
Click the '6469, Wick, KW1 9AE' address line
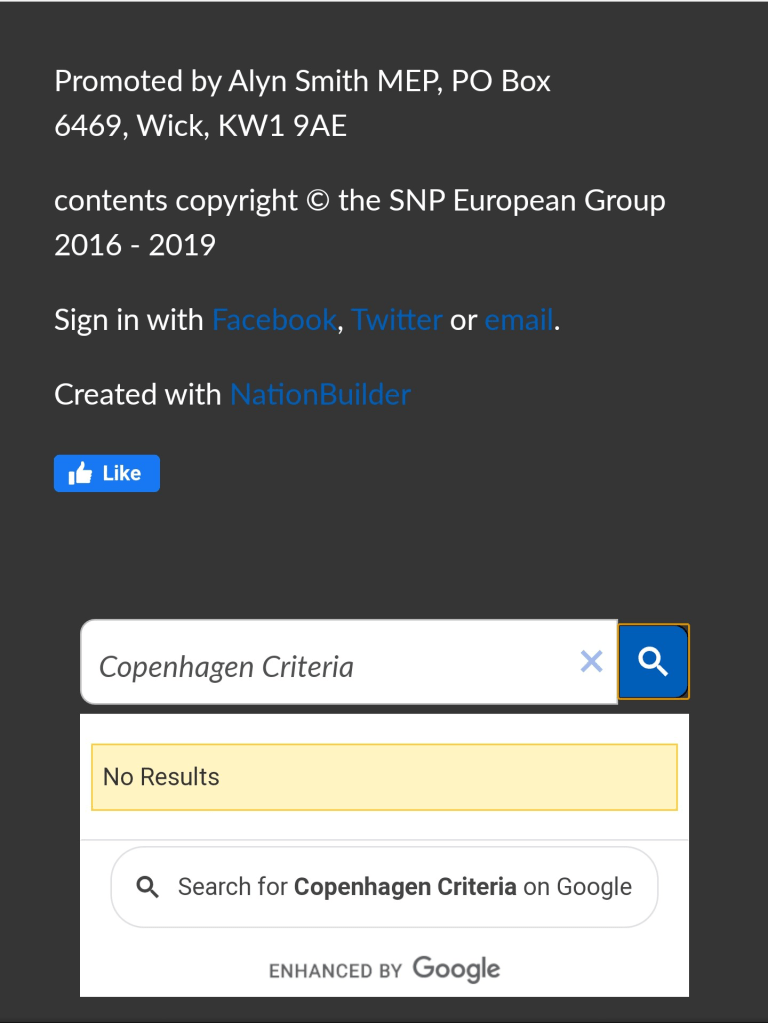point(200,126)
